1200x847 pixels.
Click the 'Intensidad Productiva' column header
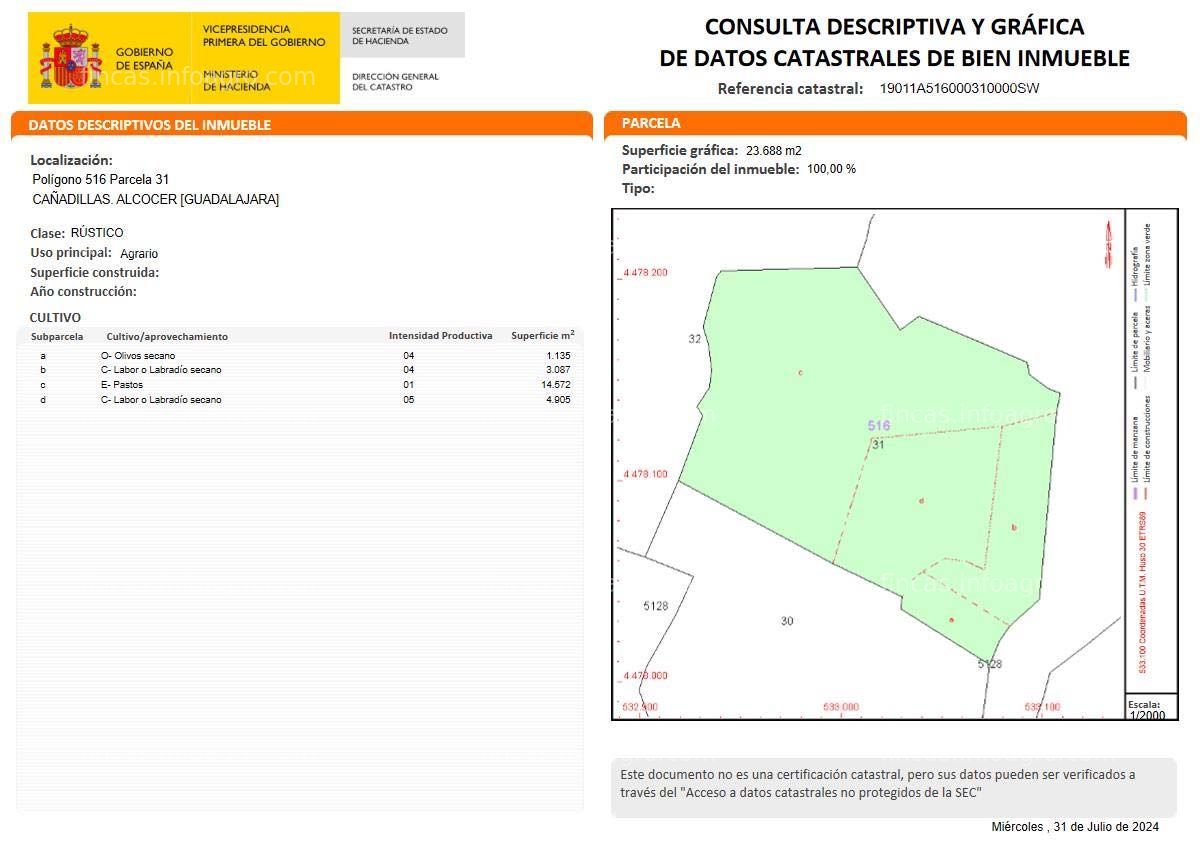click(441, 336)
